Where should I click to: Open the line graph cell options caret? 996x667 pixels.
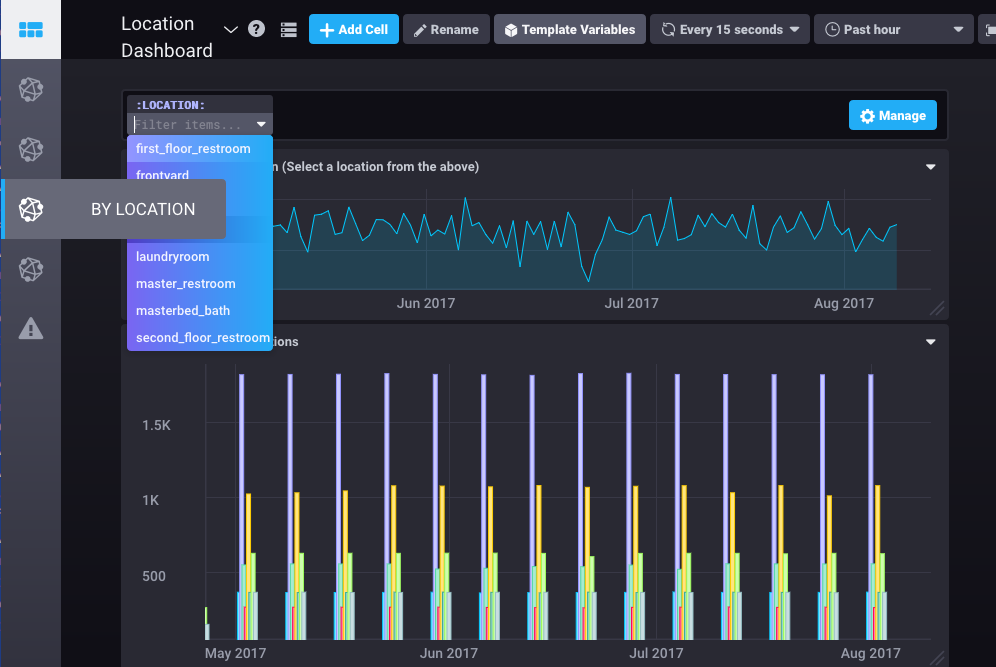pyautogui.click(x=931, y=167)
